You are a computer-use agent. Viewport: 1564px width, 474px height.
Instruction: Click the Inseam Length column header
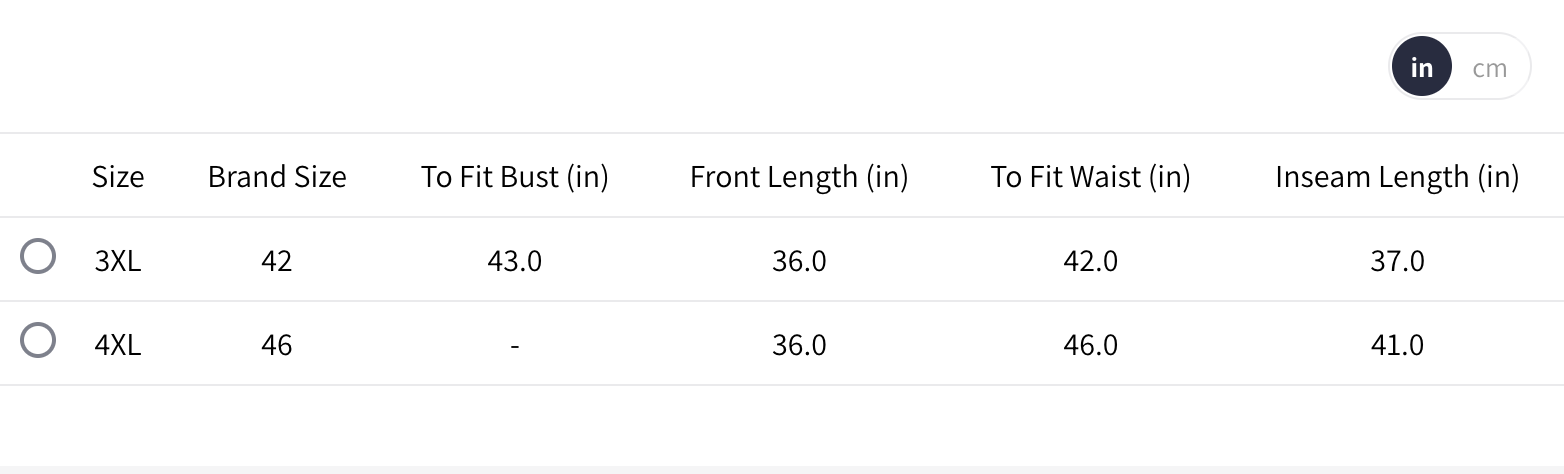(1397, 177)
